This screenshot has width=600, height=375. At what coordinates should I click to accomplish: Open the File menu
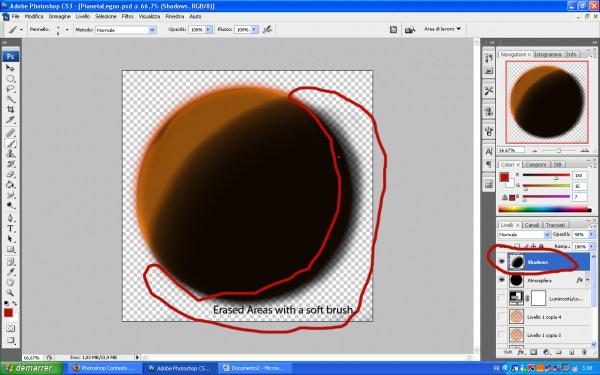15,16
